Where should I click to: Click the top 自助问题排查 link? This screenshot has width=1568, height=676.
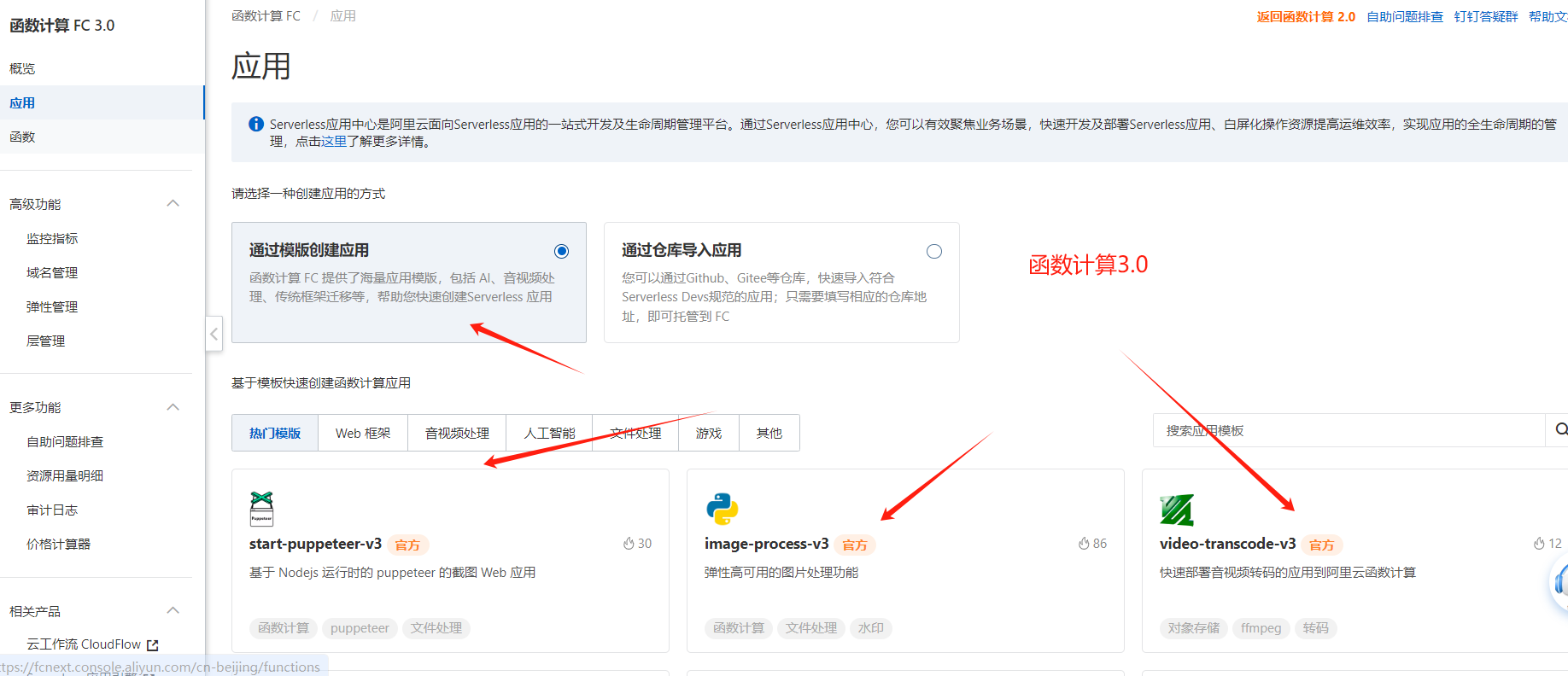[1405, 16]
